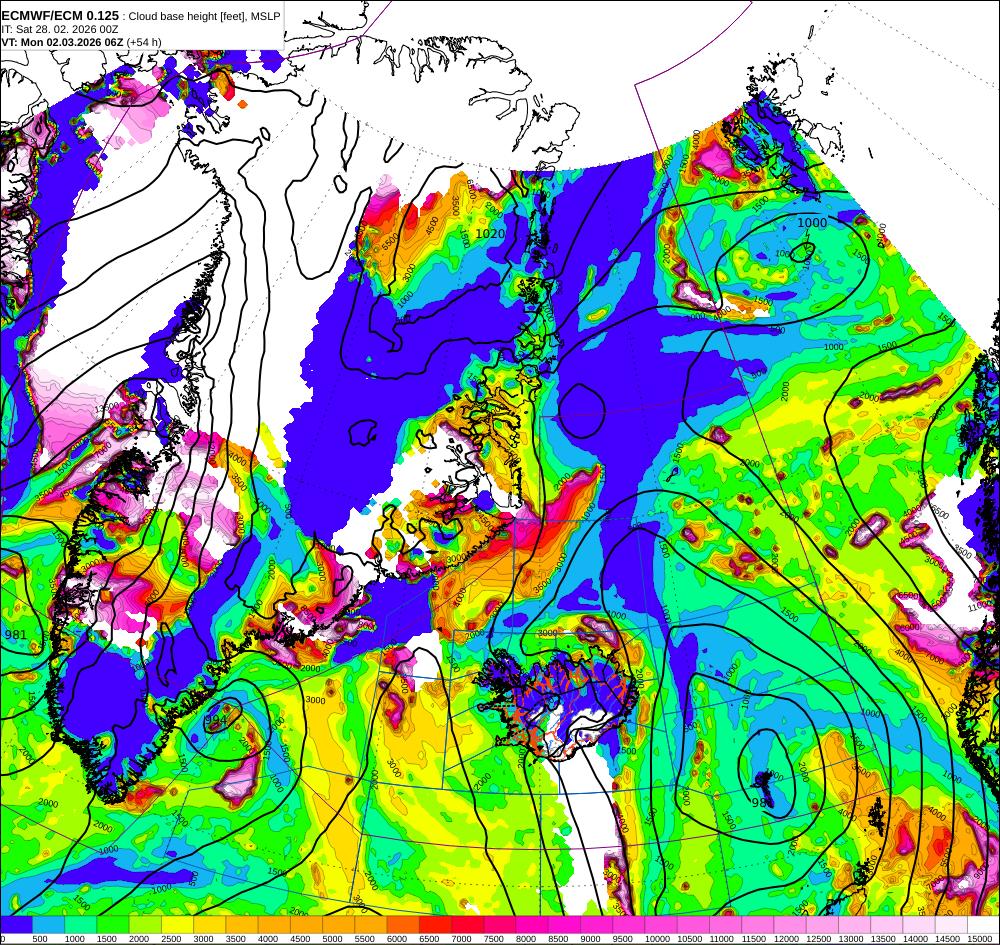Viewport: 1000px width, 945px height.
Task: Pick the white 15000 legend swatch at far right
Action: tap(984, 925)
